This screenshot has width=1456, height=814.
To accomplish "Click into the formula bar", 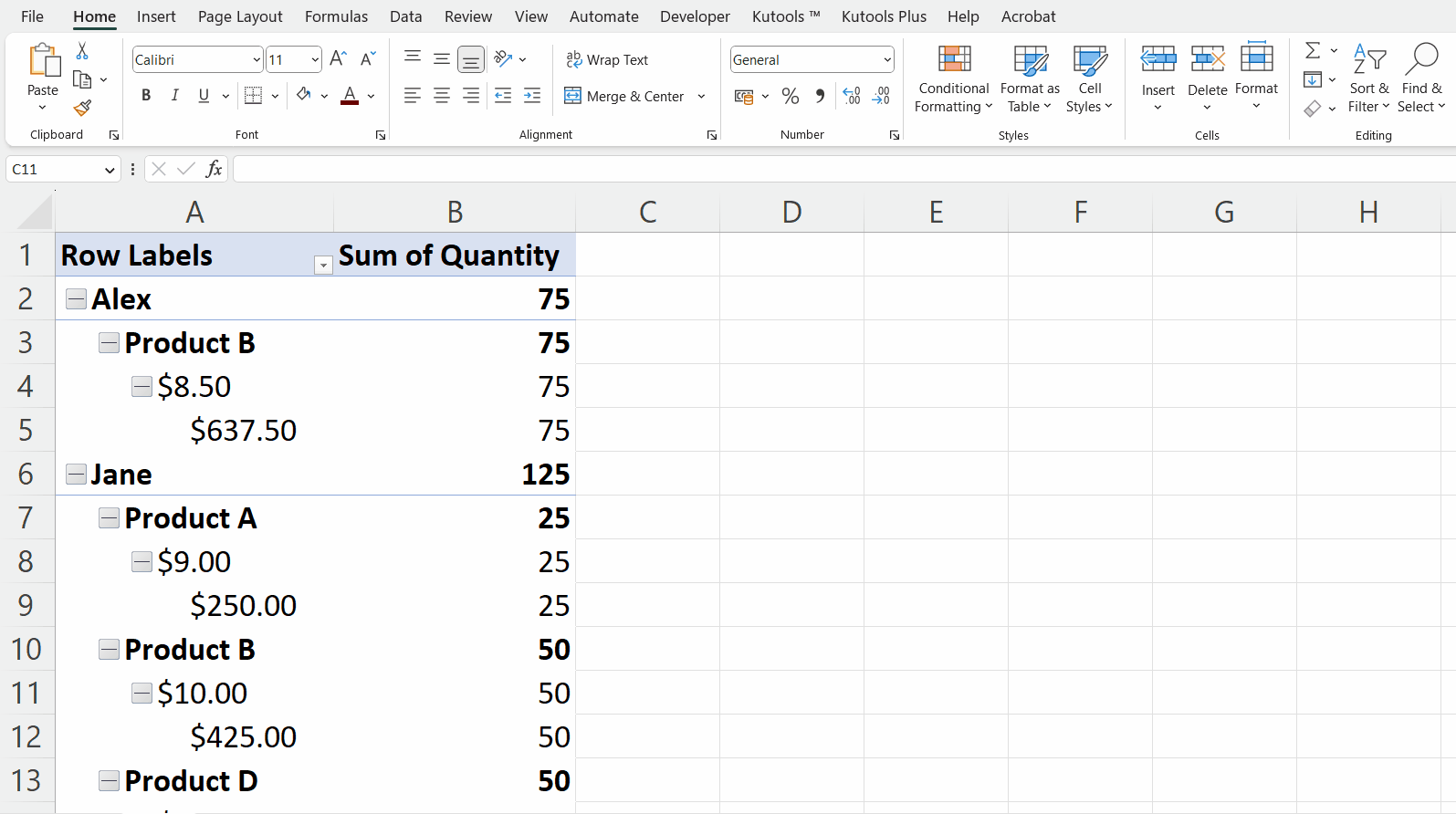I will 844,169.
